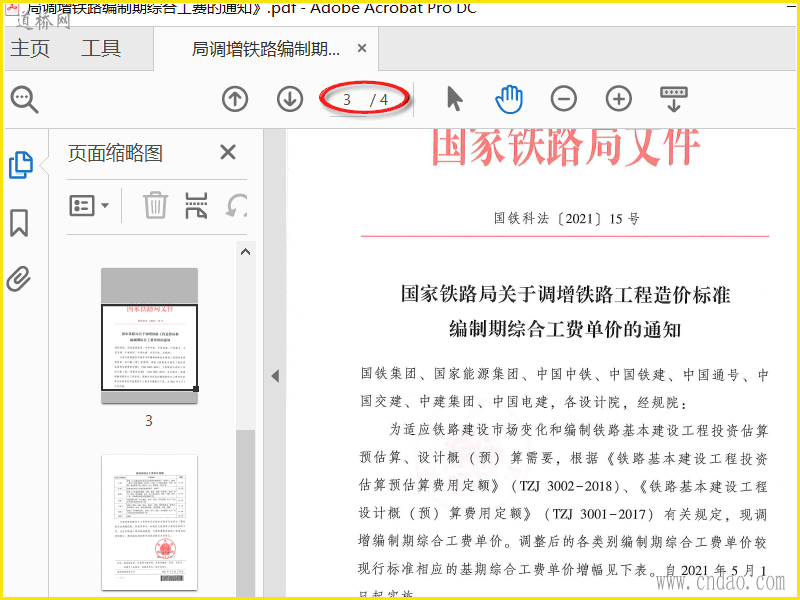The image size is (800, 600).
Task: Click the notice title 编制期综合工费单价的通知
Action: point(565,330)
